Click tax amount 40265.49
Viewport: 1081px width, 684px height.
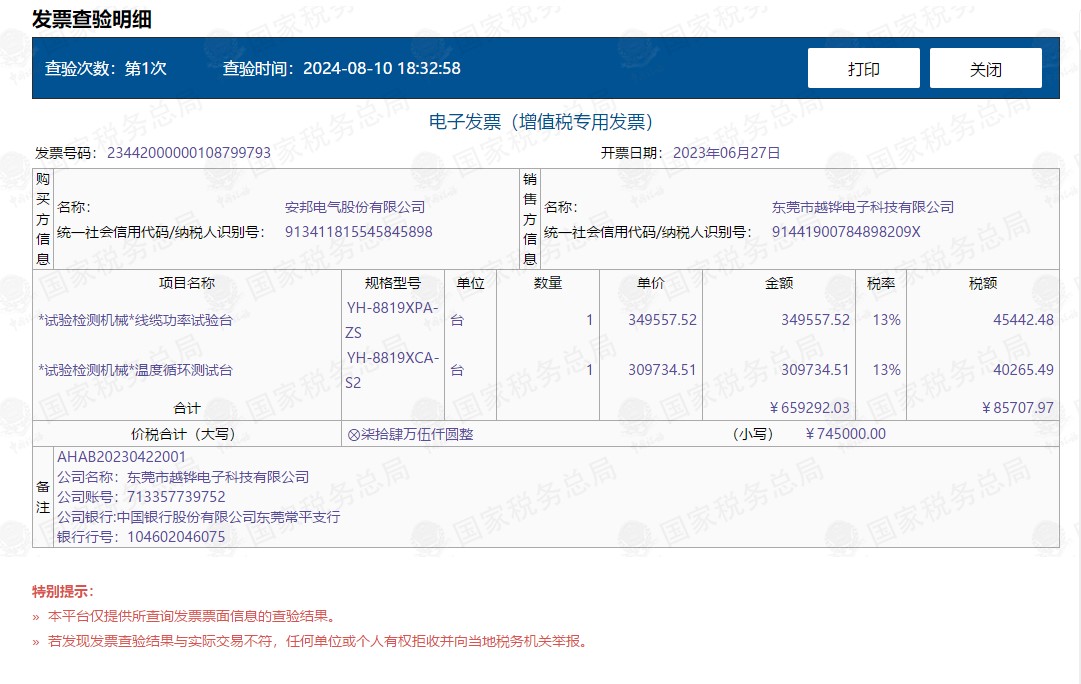tap(1023, 370)
